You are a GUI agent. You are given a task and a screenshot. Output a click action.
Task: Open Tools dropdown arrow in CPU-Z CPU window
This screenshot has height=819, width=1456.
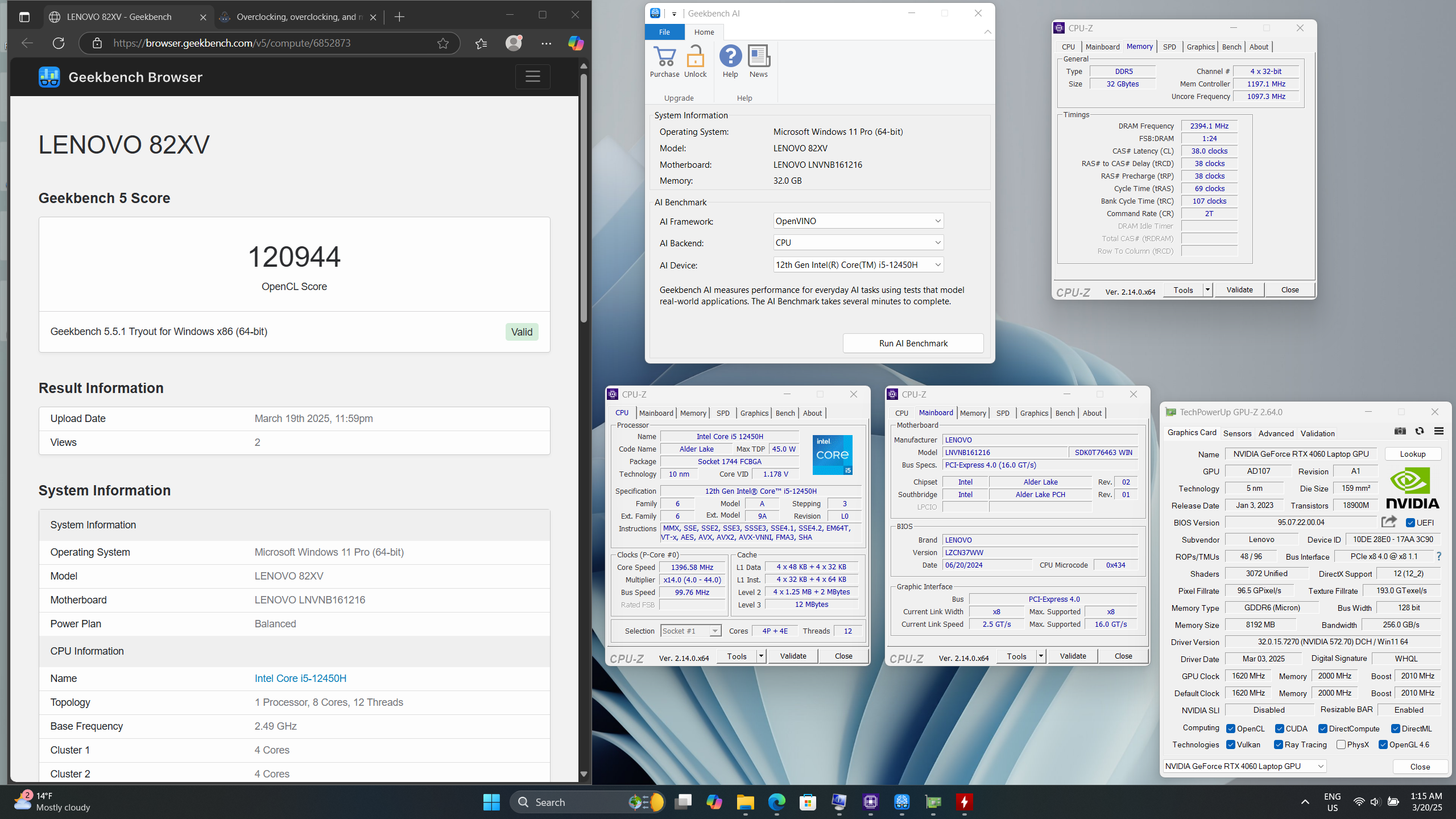coord(761,656)
